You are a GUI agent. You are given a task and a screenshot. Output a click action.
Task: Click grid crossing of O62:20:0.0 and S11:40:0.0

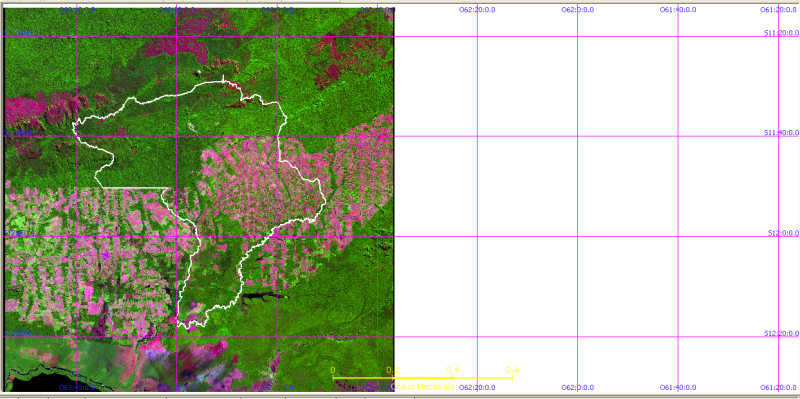[478, 136]
